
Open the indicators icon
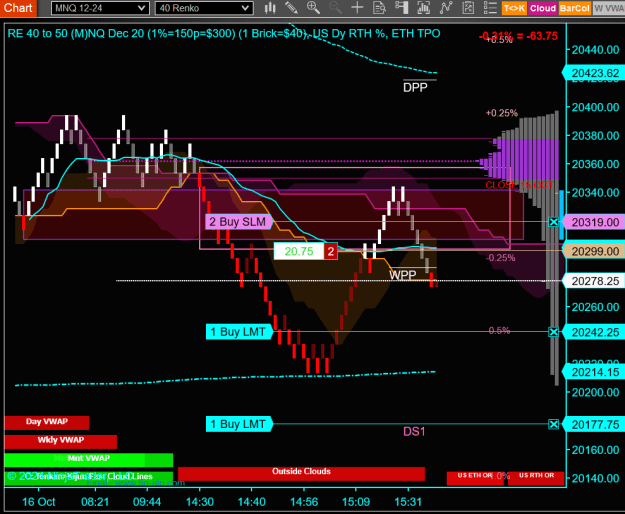446,8
